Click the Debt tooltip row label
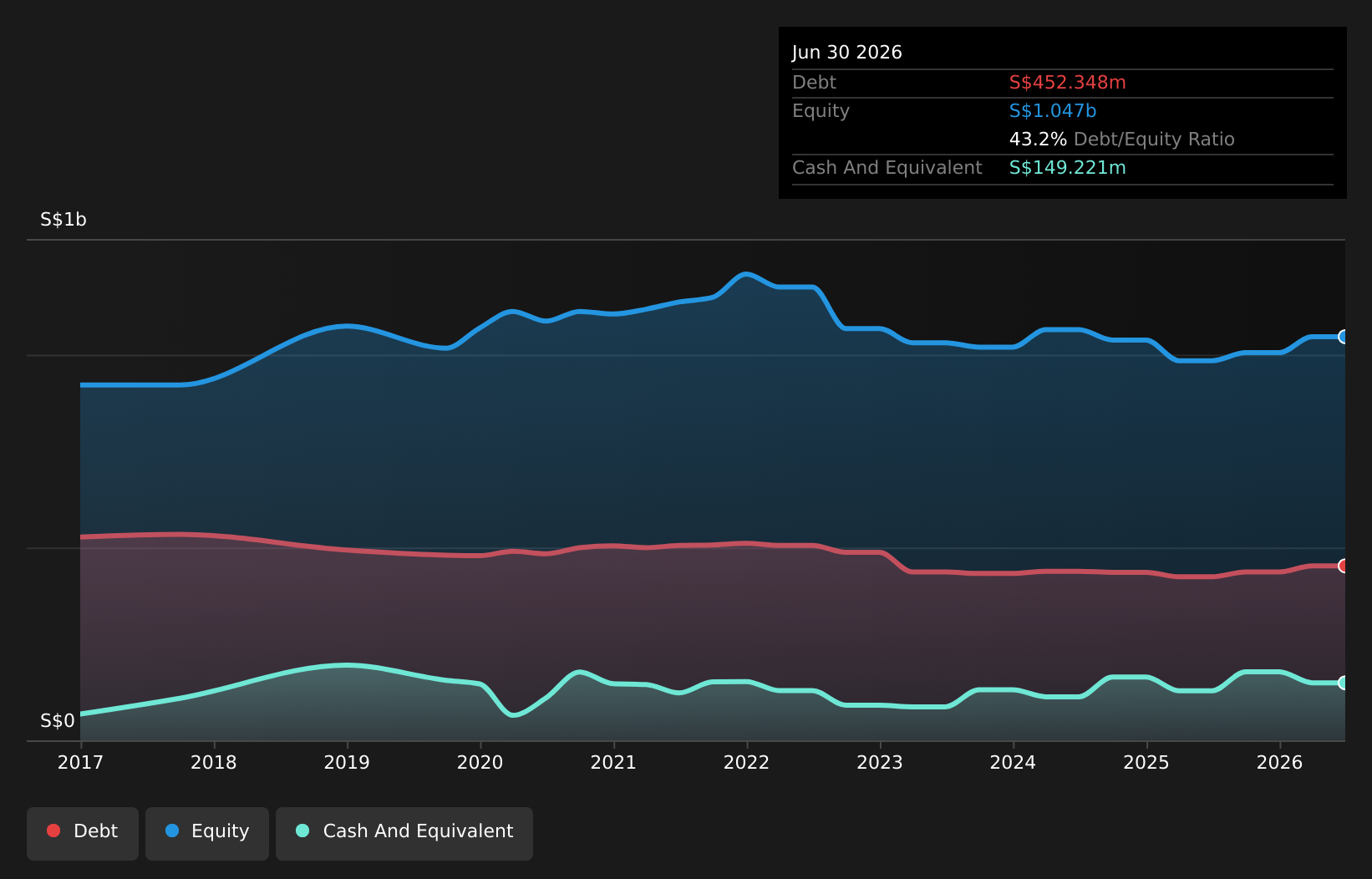1372x879 pixels. point(815,83)
